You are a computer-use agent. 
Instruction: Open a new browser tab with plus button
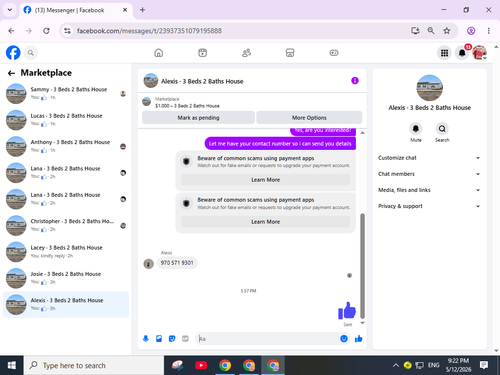(142, 10)
